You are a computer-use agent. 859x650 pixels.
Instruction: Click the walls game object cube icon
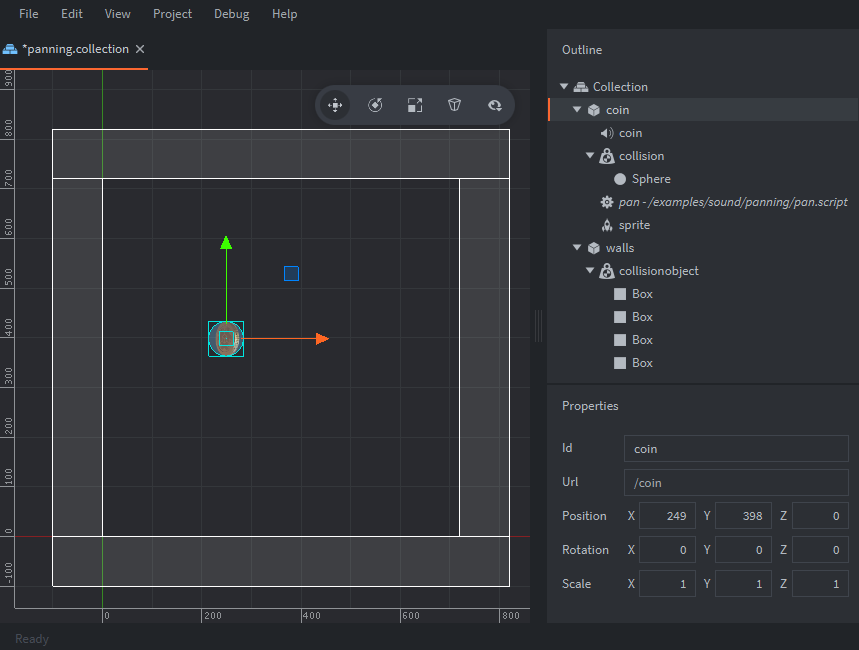pyautogui.click(x=594, y=248)
